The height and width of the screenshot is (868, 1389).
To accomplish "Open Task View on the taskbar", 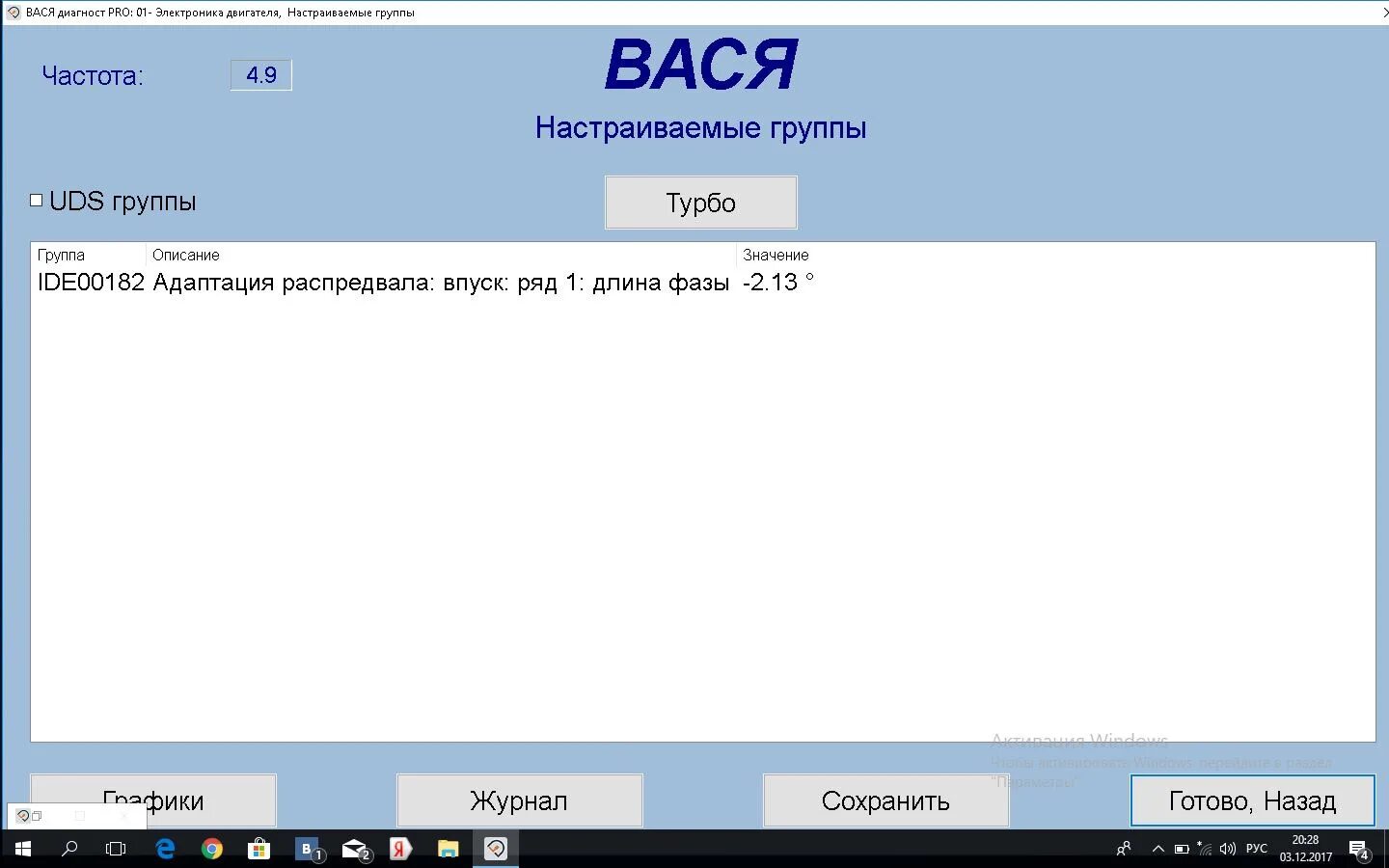I will click(x=116, y=849).
